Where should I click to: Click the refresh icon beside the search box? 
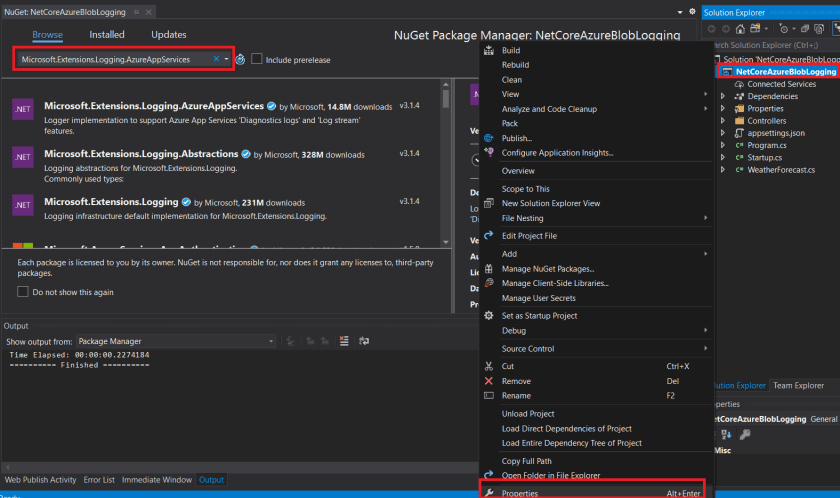point(241,60)
